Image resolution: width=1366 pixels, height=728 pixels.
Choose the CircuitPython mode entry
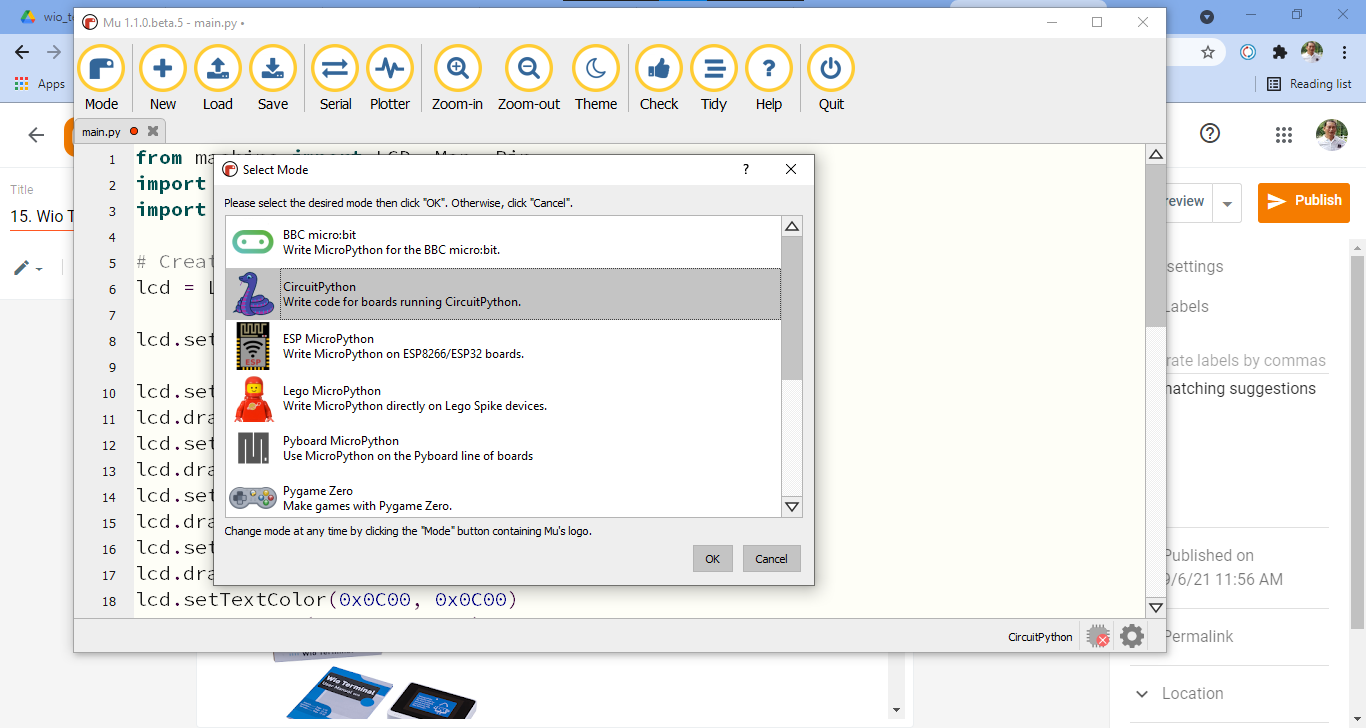tap(503, 294)
